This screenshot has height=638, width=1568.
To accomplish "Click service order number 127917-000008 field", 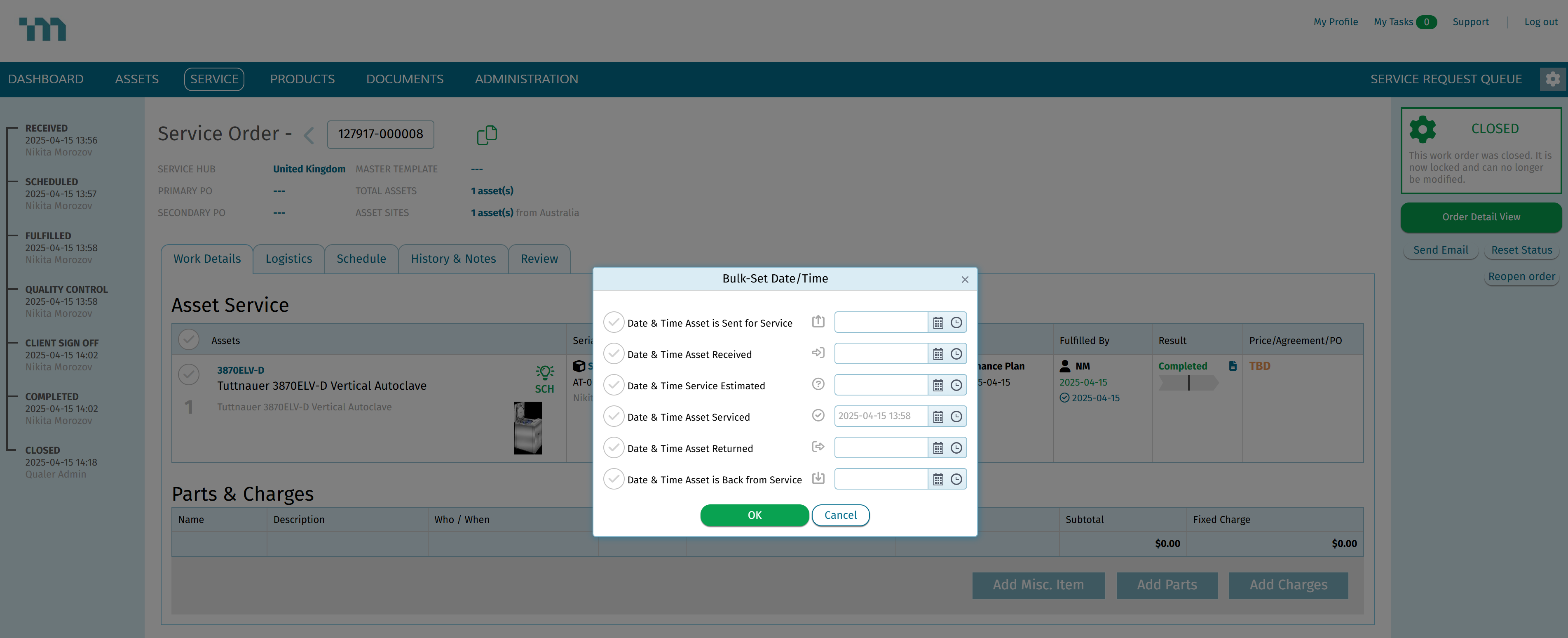I will tap(380, 134).
